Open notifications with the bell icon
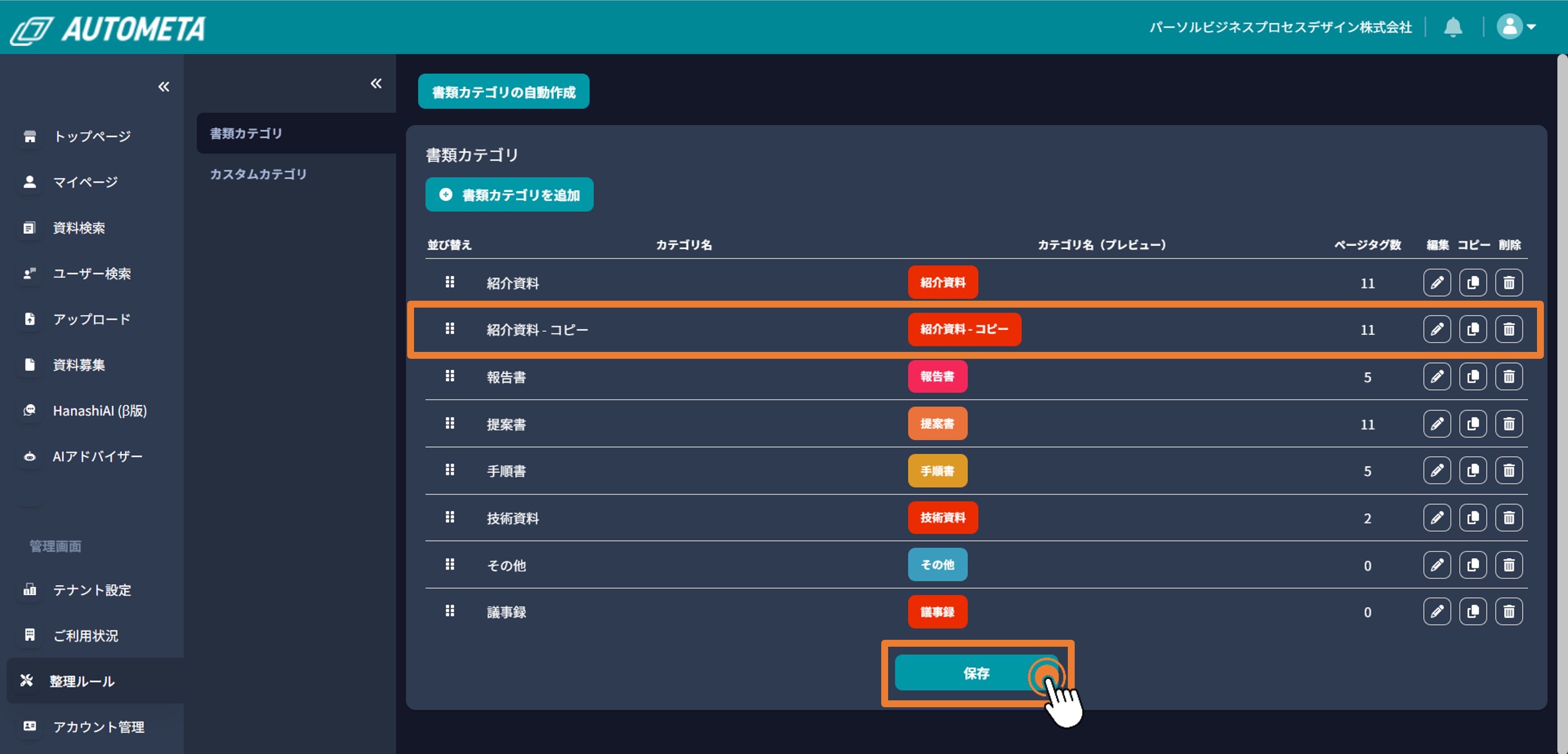 click(x=1453, y=27)
